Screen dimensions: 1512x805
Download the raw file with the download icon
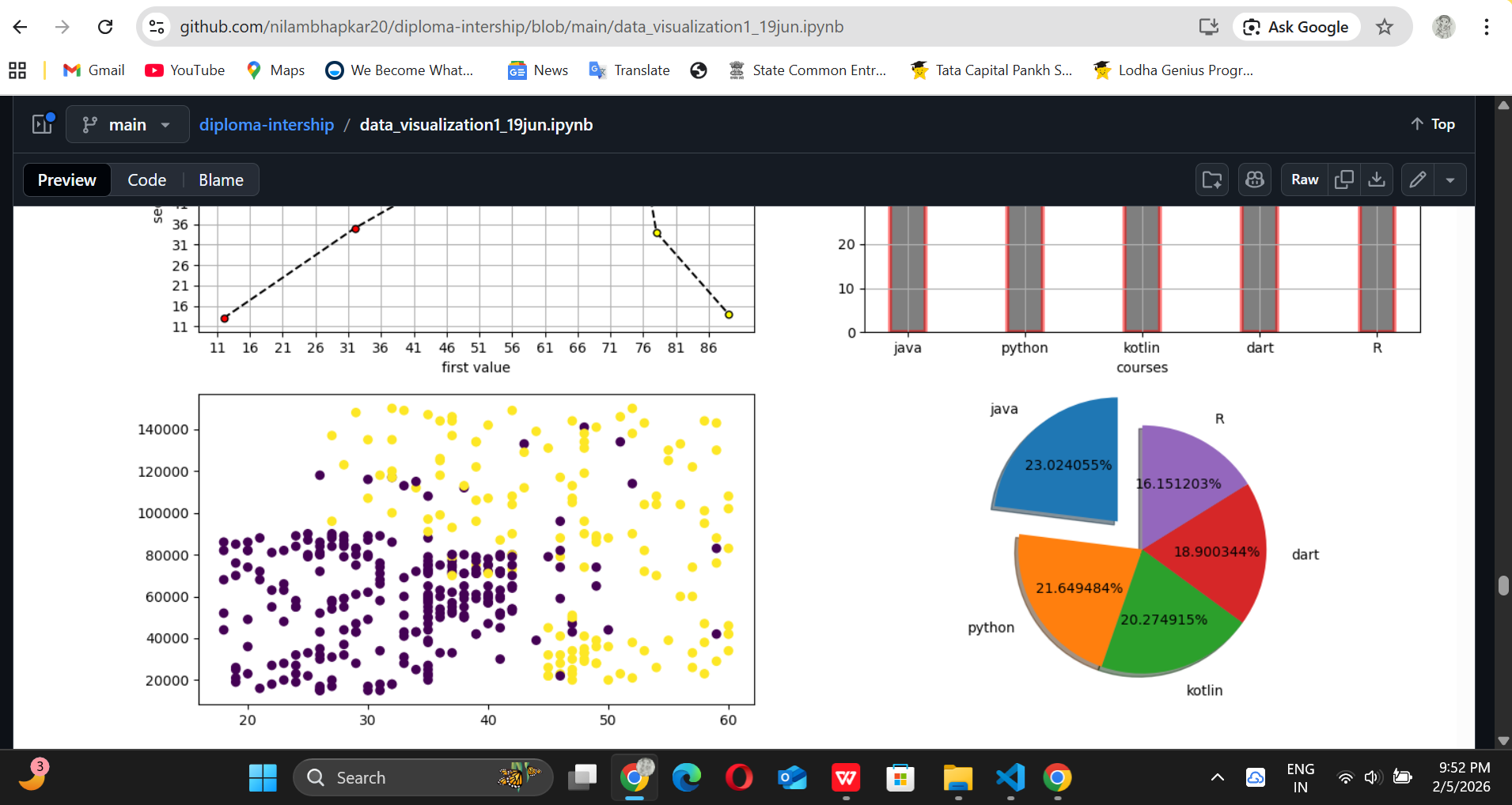(x=1377, y=180)
